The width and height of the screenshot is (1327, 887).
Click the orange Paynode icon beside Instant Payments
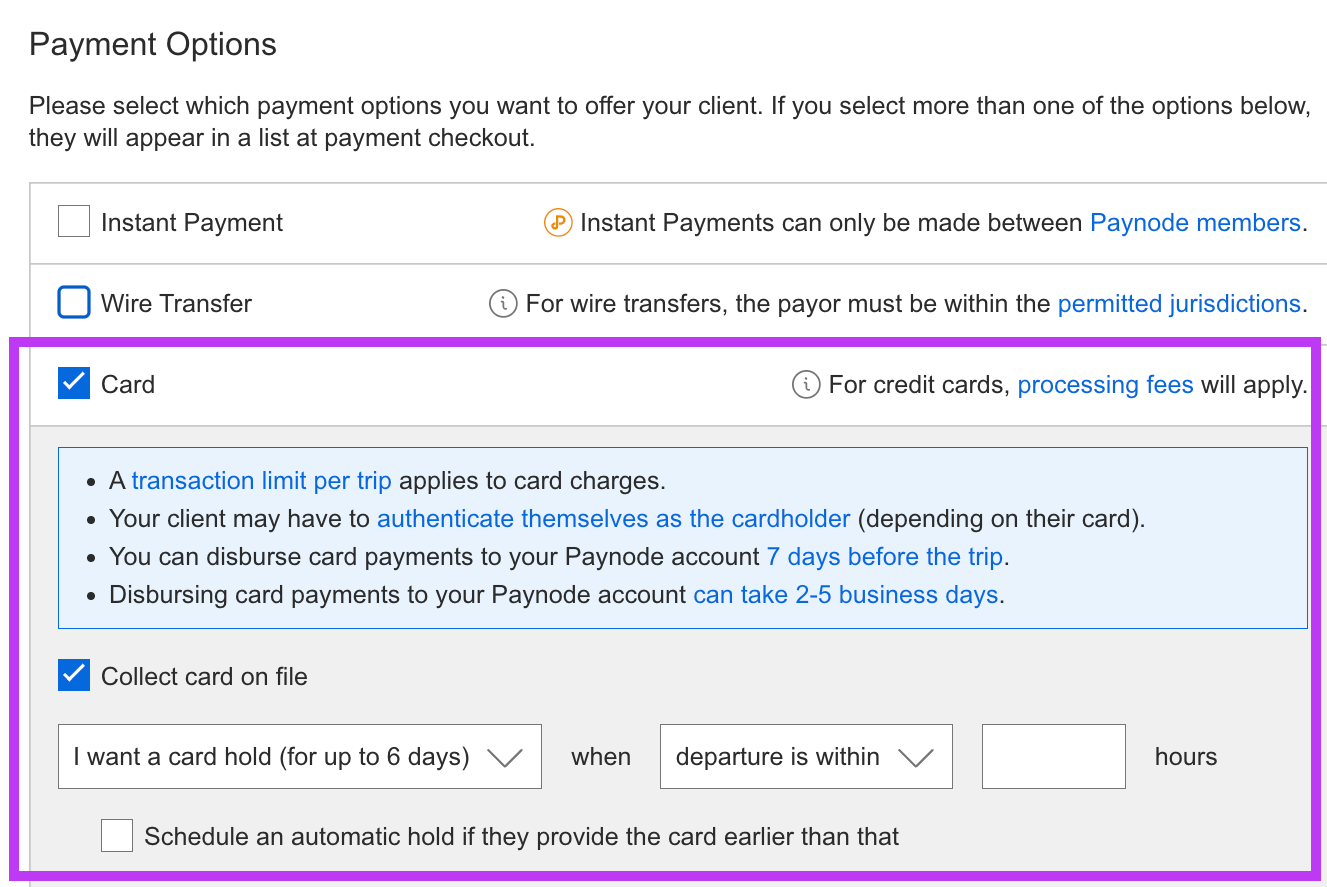[557, 223]
